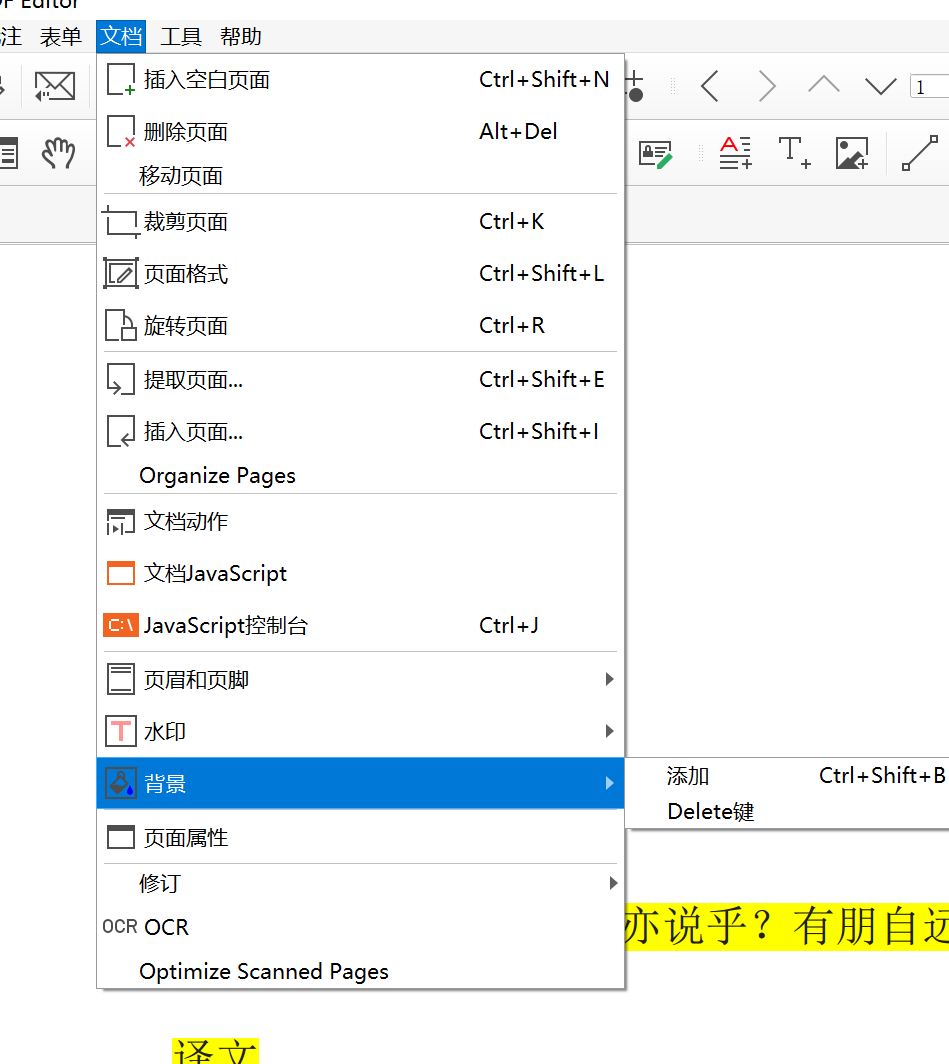Select 移动页面 from the menu

[360, 176]
